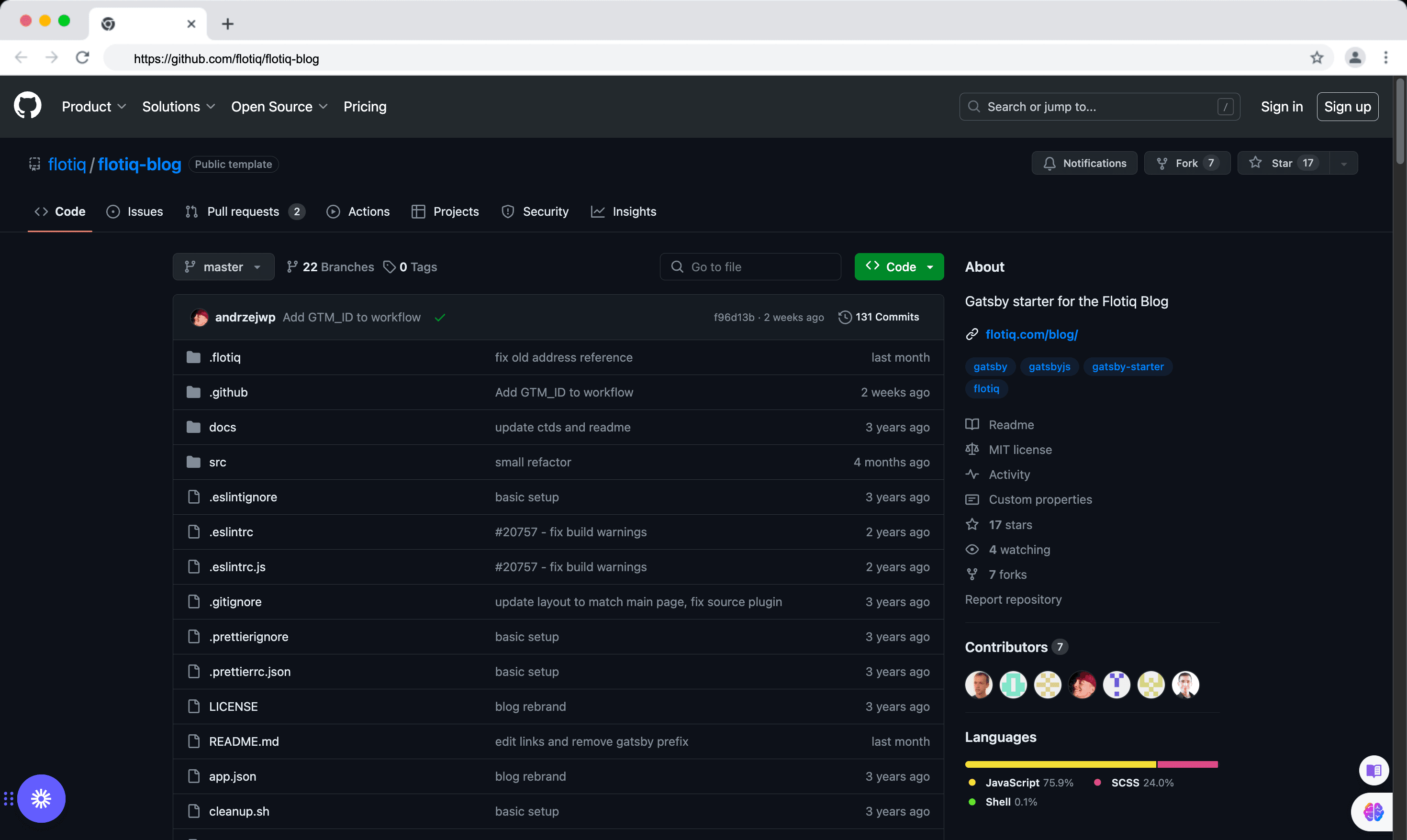Expand the Open Source menu
Image resolution: width=1407 pixels, height=840 pixels.
[x=279, y=106]
